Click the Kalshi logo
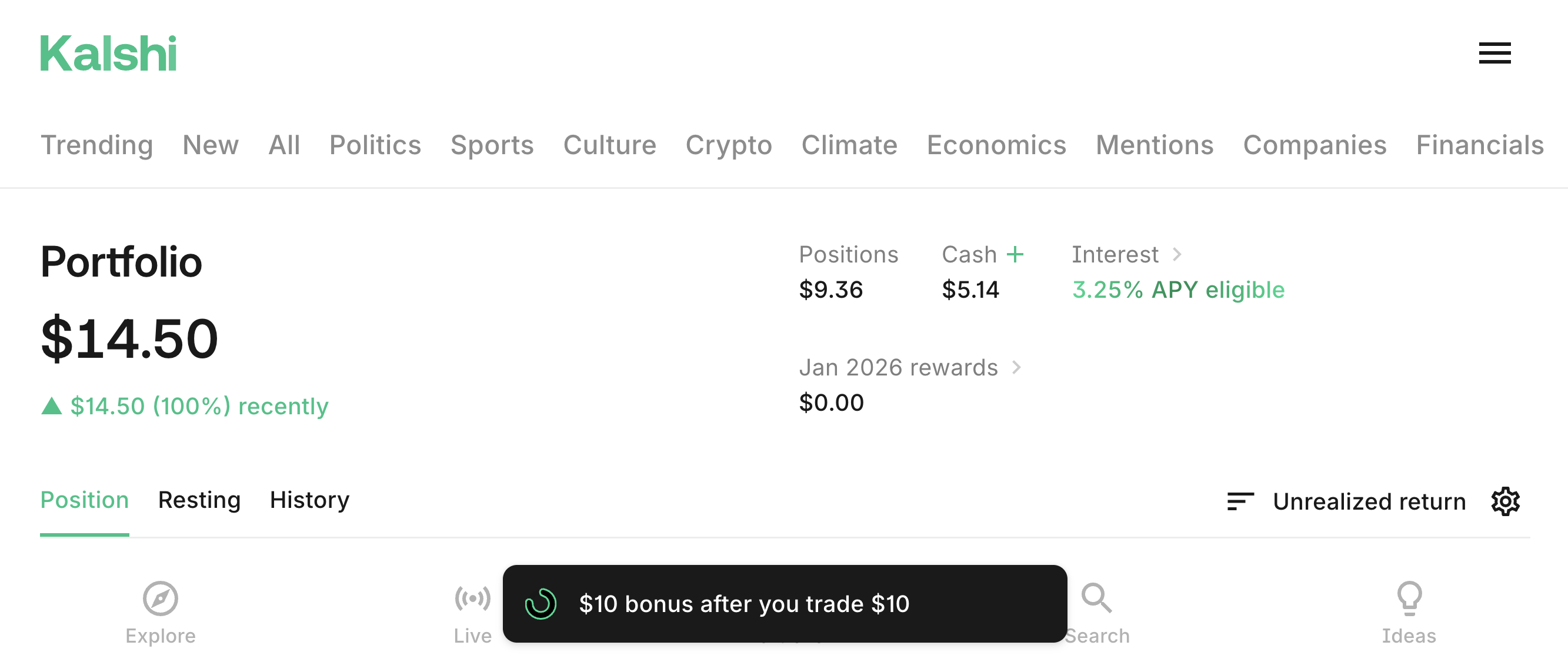Image resolution: width=1568 pixels, height=665 pixels. coord(108,54)
